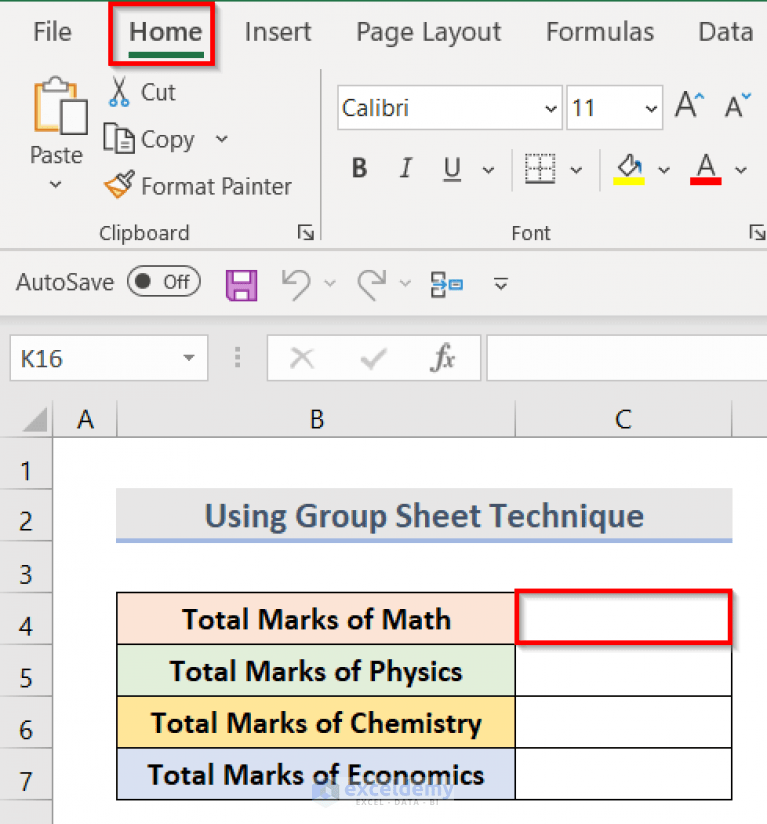This screenshot has height=824, width=767.
Task: Apply yellow fill color to selection
Action: coord(630,168)
